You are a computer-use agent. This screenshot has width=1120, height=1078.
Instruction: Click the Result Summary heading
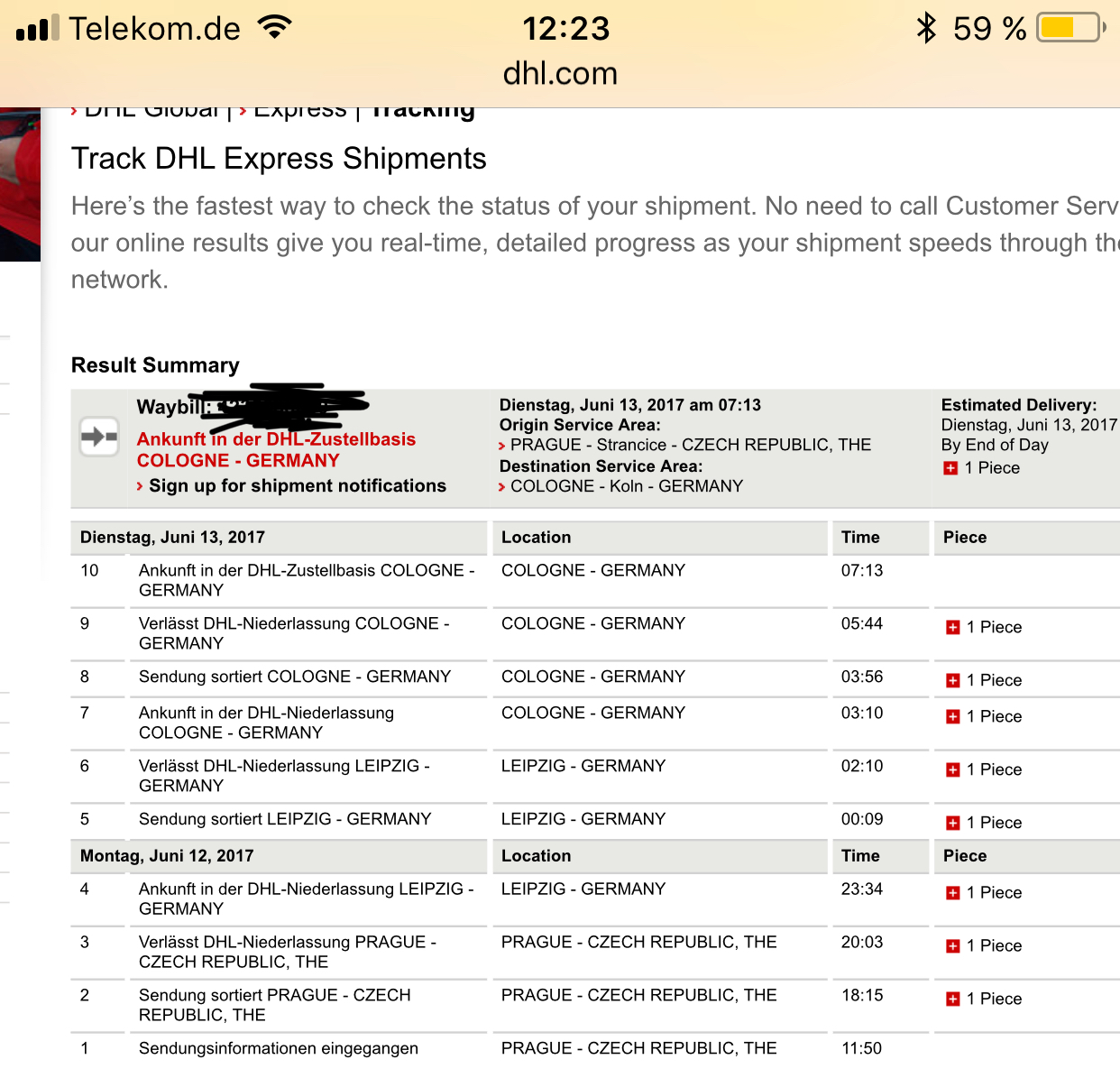[x=155, y=365]
